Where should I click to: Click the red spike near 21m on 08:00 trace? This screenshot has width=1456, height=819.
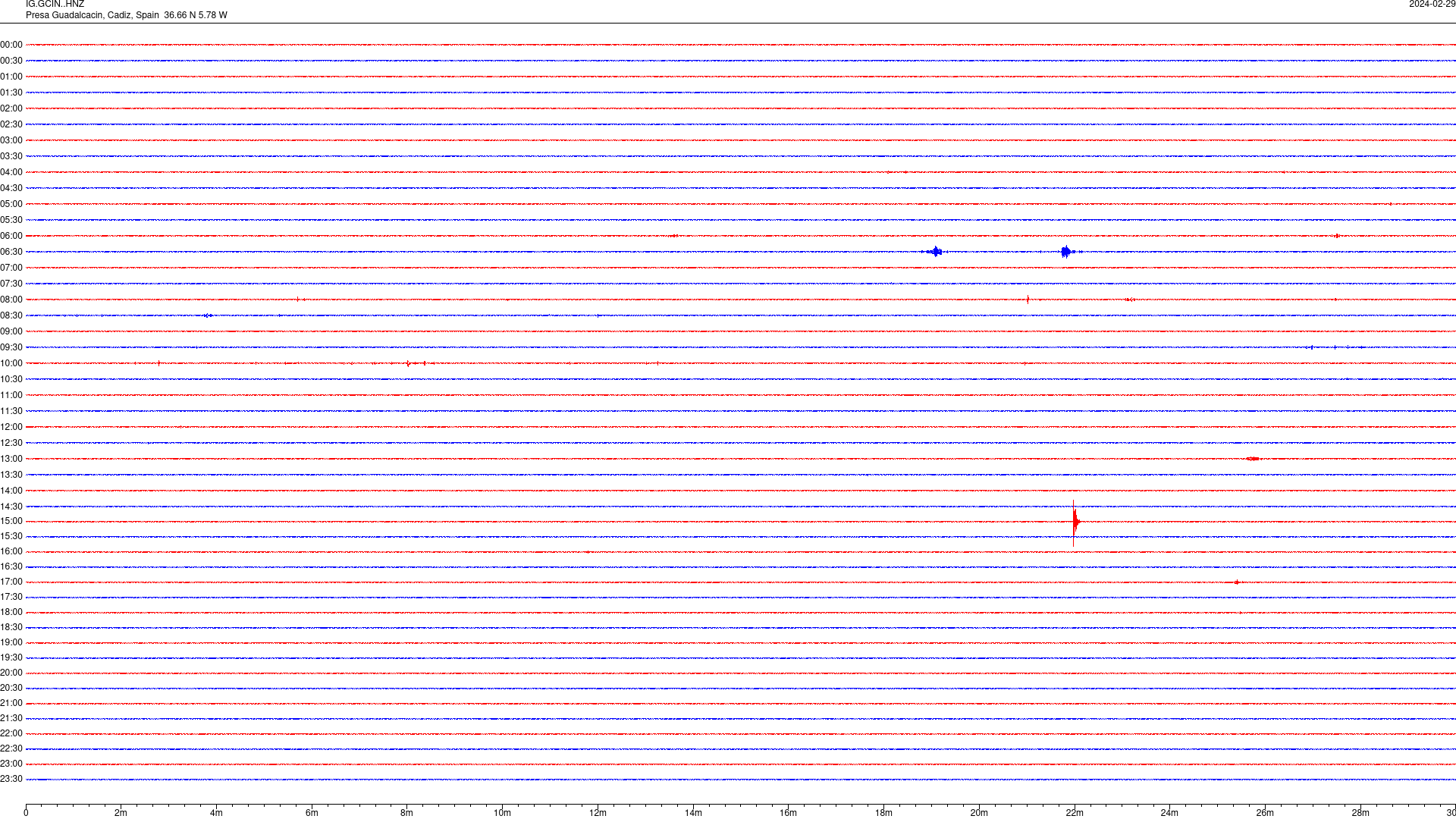coord(1028,300)
